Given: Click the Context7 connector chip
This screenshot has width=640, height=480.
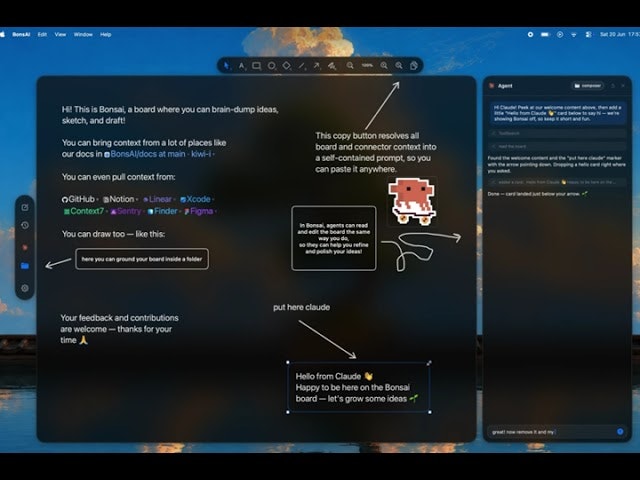Looking at the screenshot, I should pyautogui.click(x=84, y=211).
